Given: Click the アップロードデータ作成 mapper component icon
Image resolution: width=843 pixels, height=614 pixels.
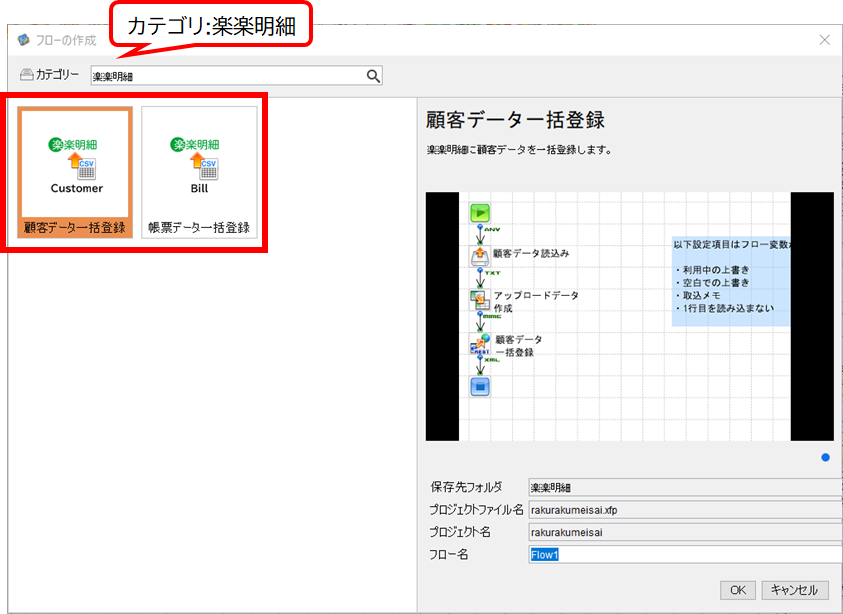Looking at the screenshot, I should (480, 300).
